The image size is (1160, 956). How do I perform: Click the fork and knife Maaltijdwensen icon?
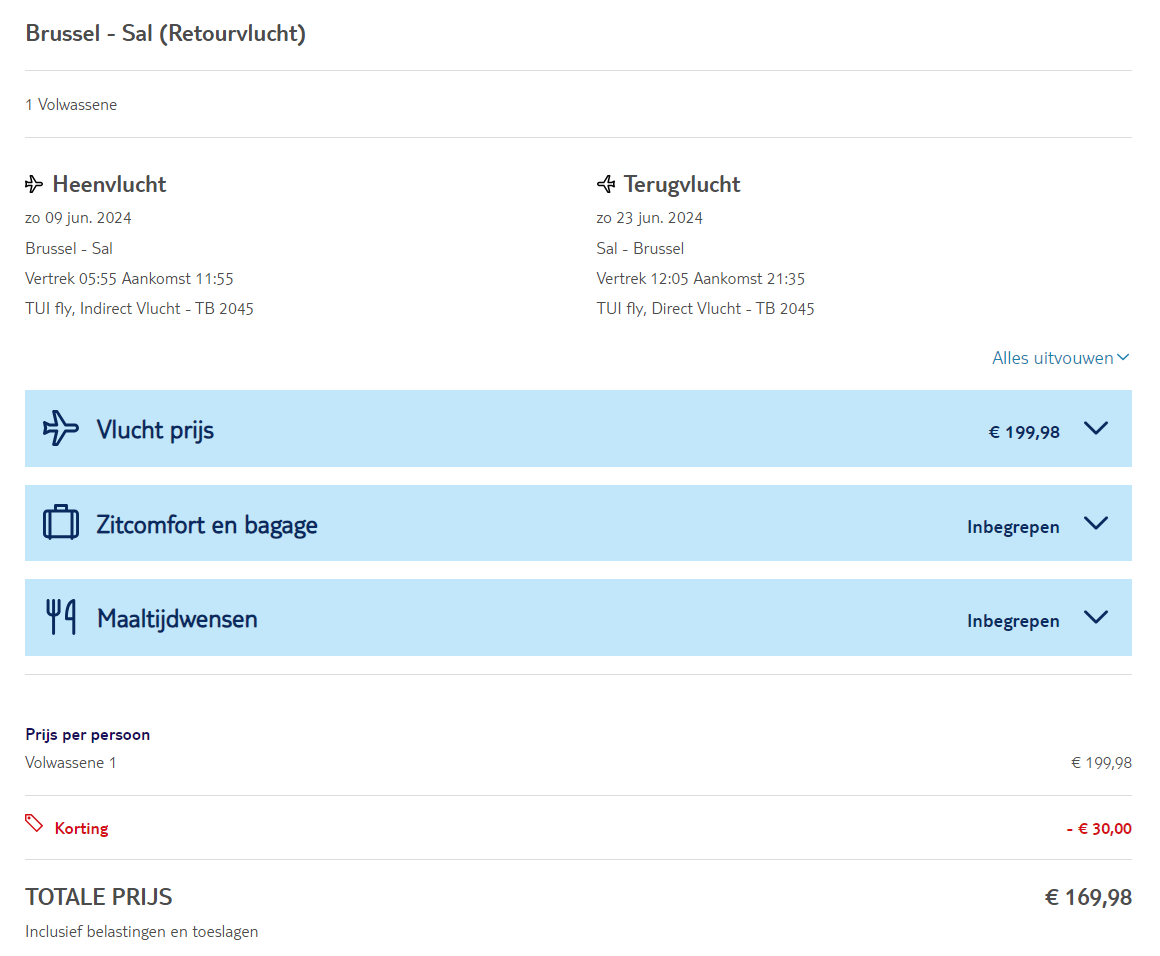click(x=61, y=618)
